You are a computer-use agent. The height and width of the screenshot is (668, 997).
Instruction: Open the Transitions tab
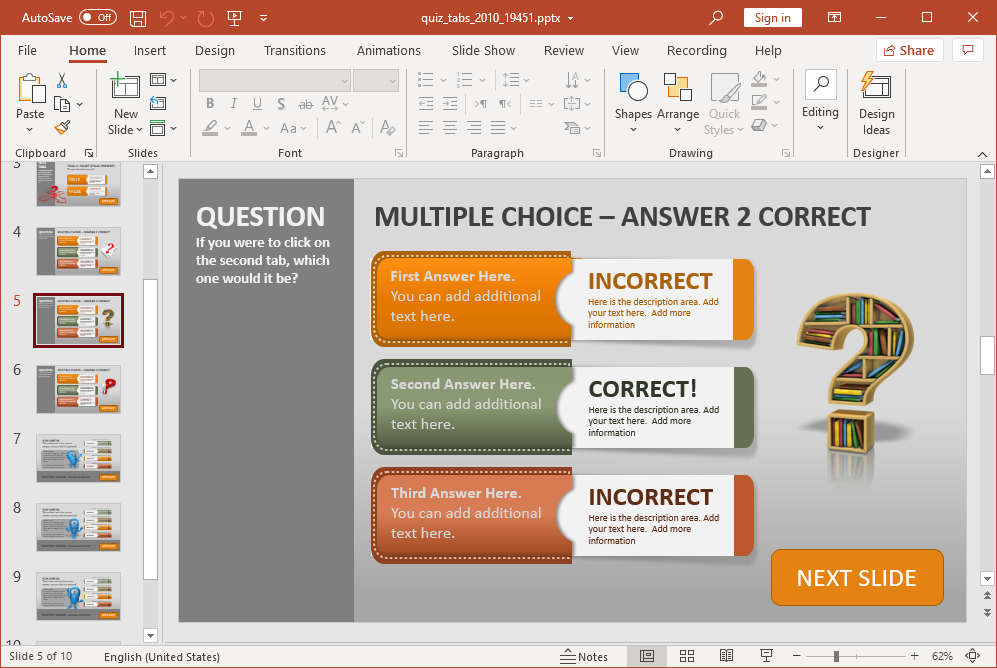(294, 50)
